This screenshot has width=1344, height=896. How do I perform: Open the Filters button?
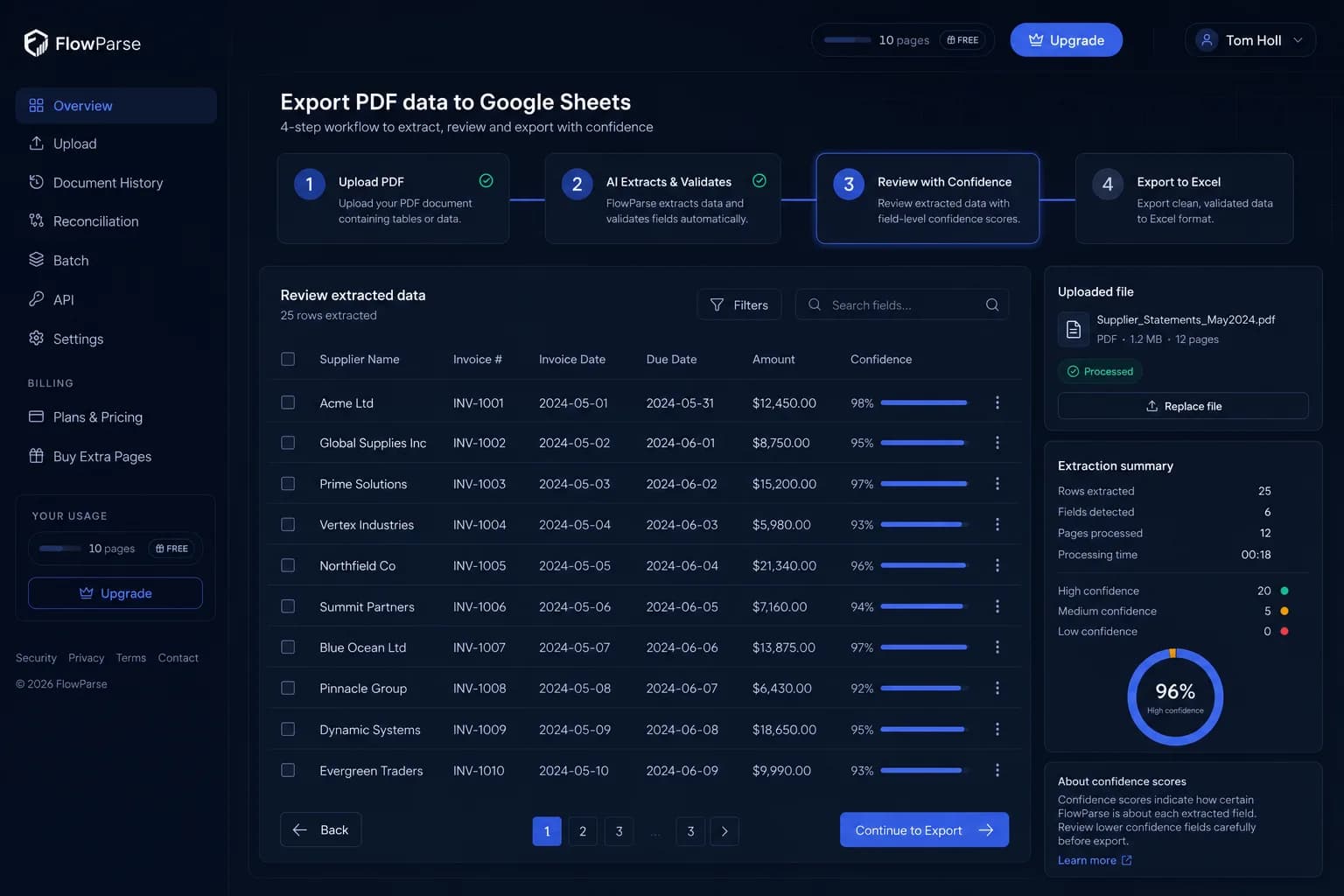tap(739, 304)
